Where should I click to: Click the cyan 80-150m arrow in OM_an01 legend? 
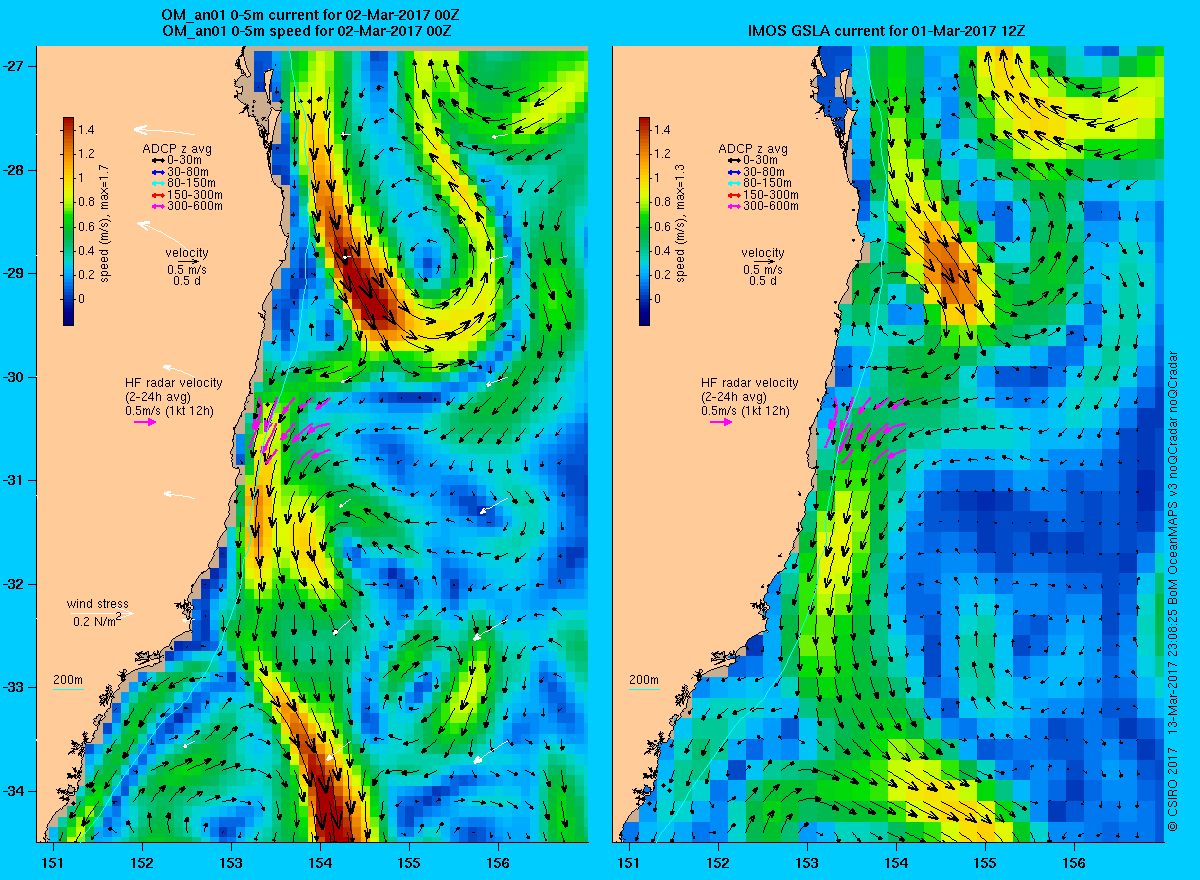(x=156, y=183)
